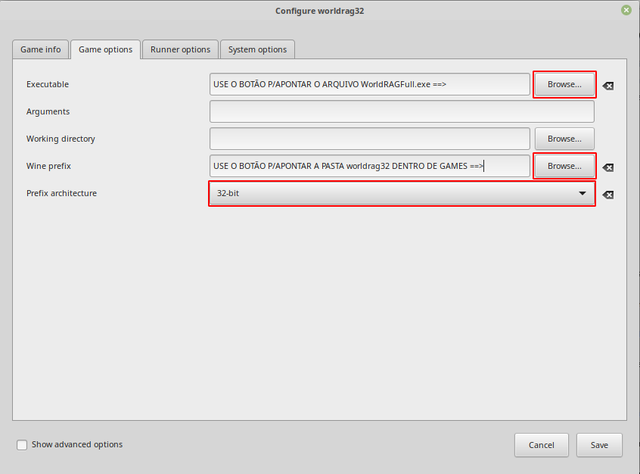640x474 pixels.
Task: Click the Working directory label
Action: (x=60, y=139)
